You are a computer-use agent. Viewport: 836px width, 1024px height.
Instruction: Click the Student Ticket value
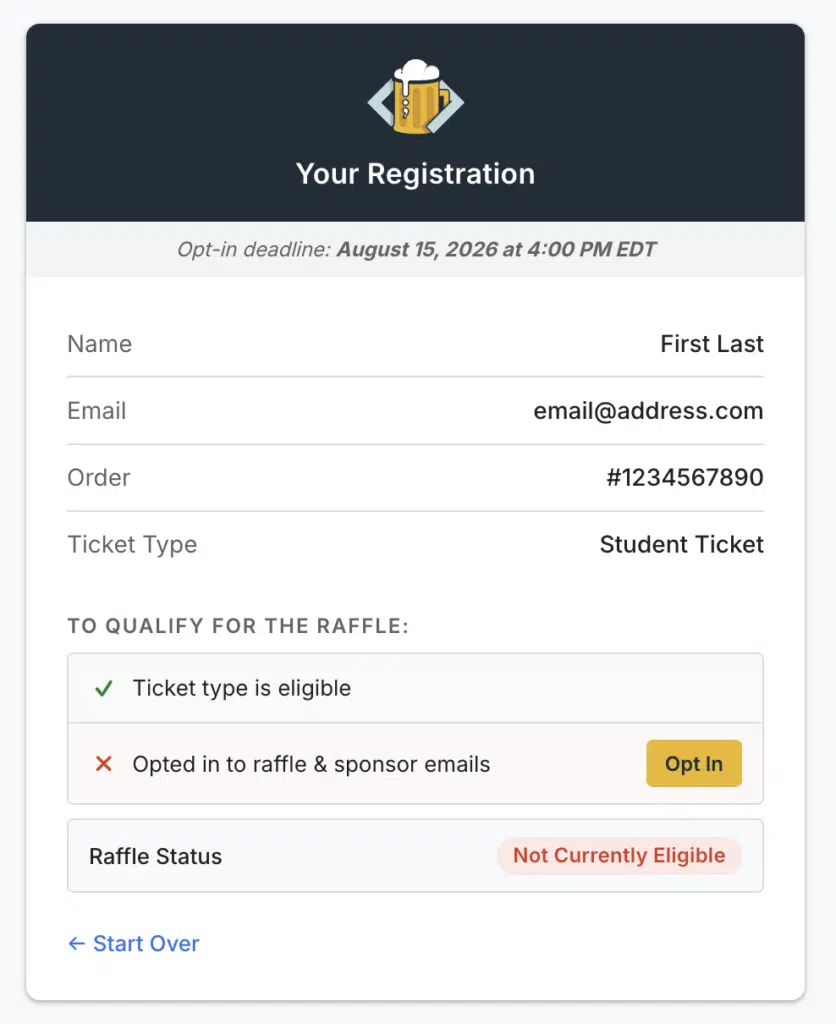[681, 545]
